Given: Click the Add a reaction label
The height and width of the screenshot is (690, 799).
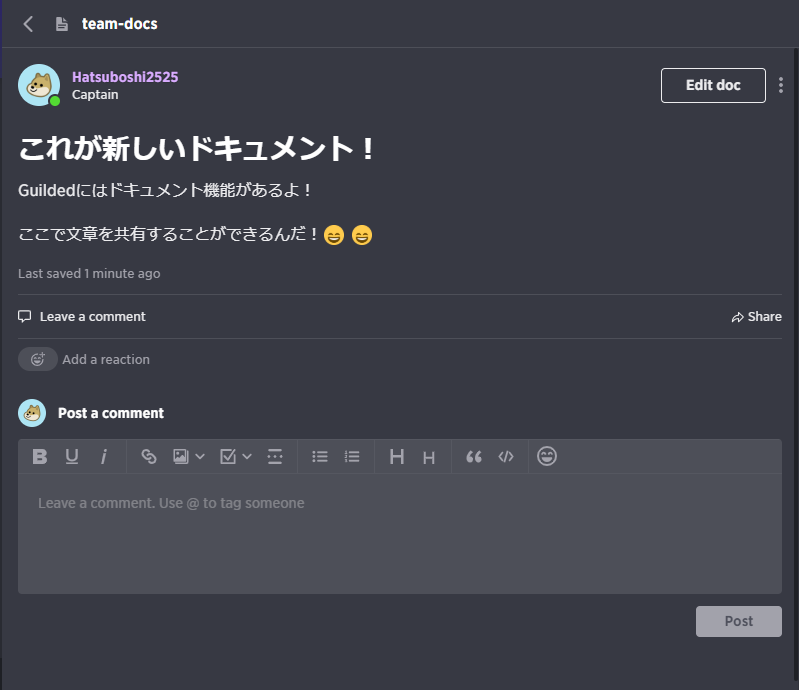Looking at the screenshot, I should [106, 359].
